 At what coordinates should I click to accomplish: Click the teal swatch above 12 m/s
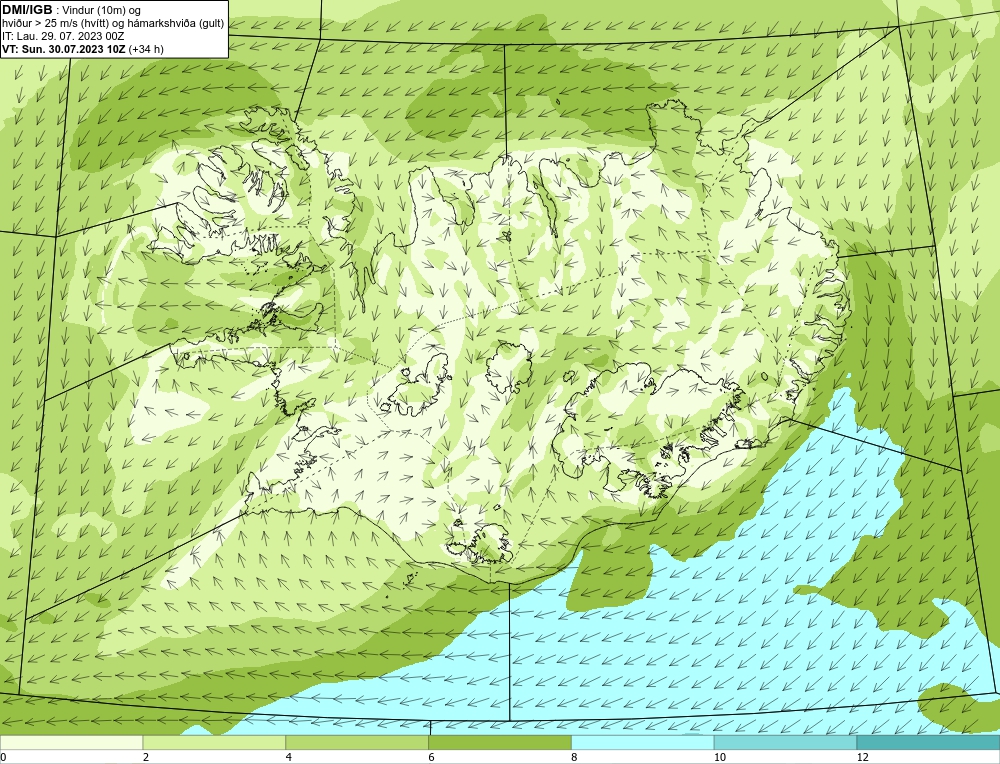[x=929, y=742]
